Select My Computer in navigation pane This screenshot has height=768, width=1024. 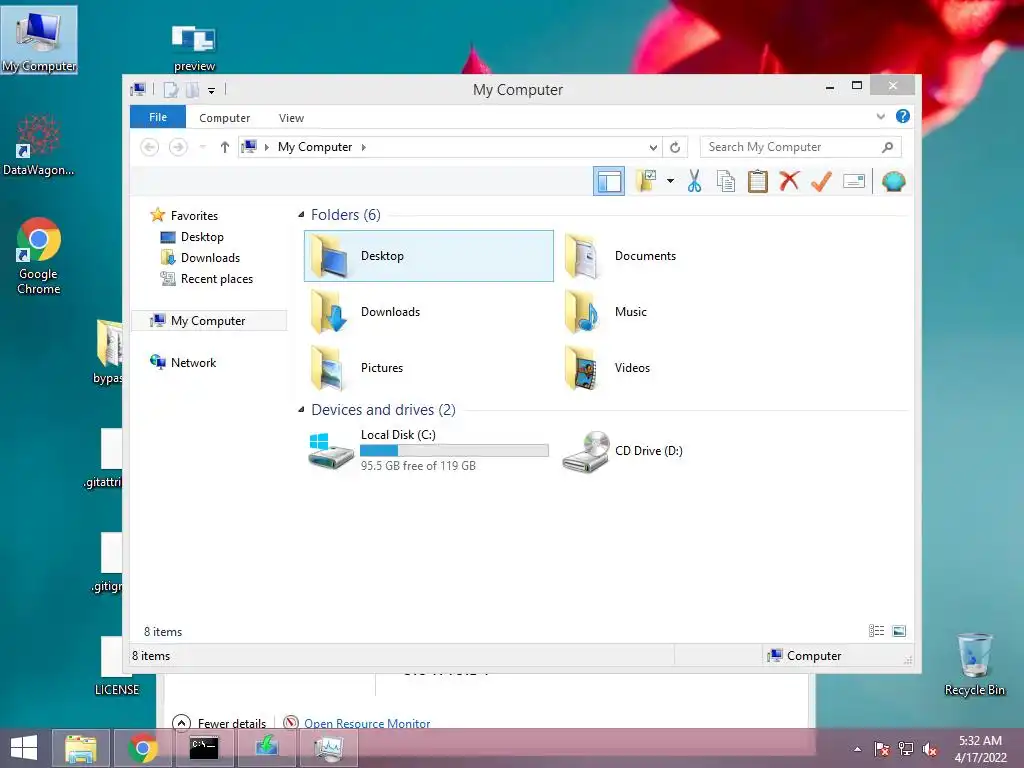click(x=209, y=321)
